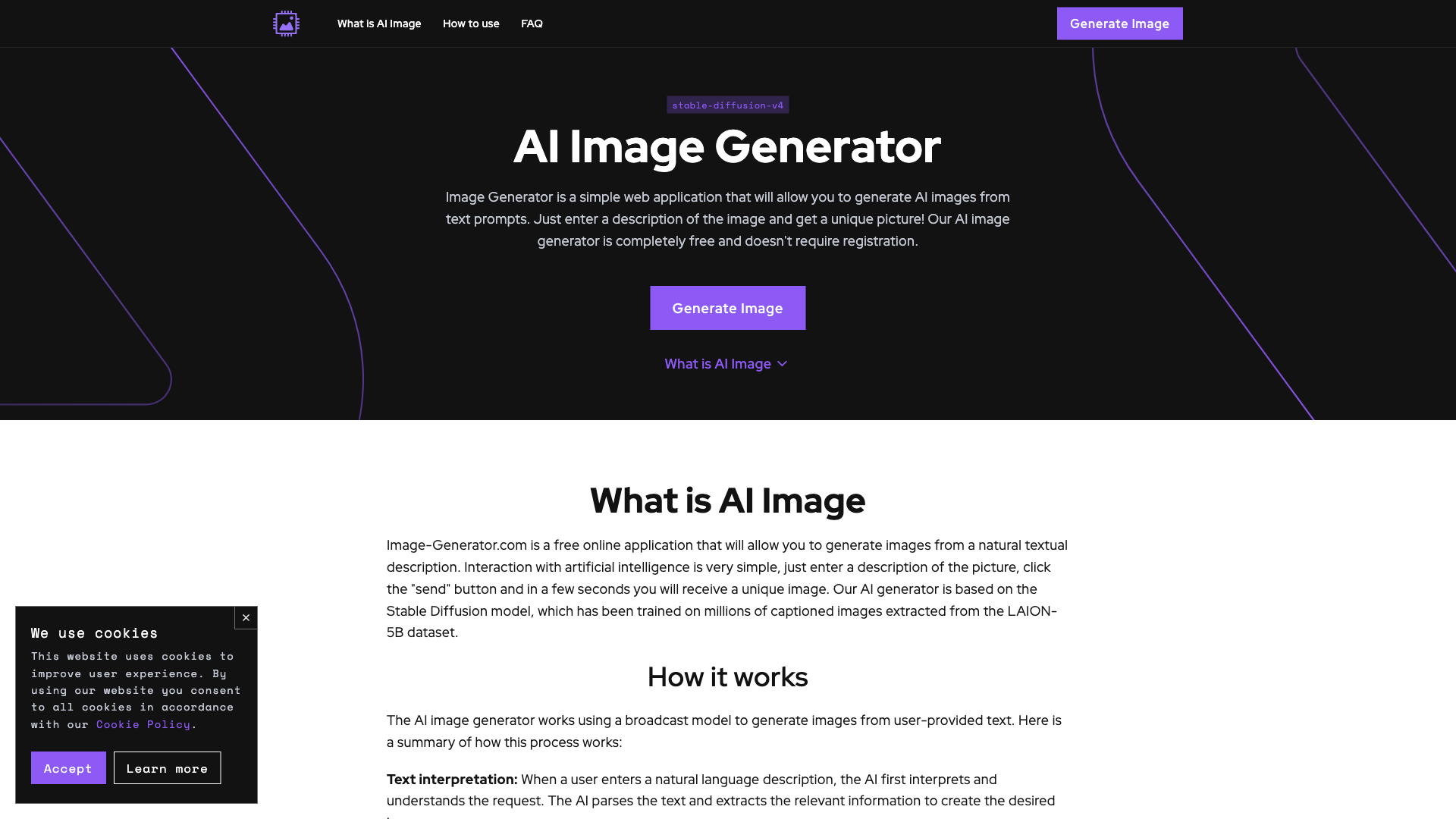Expand the What is AI Image section
This screenshot has height=819, width=1456.
727,363
